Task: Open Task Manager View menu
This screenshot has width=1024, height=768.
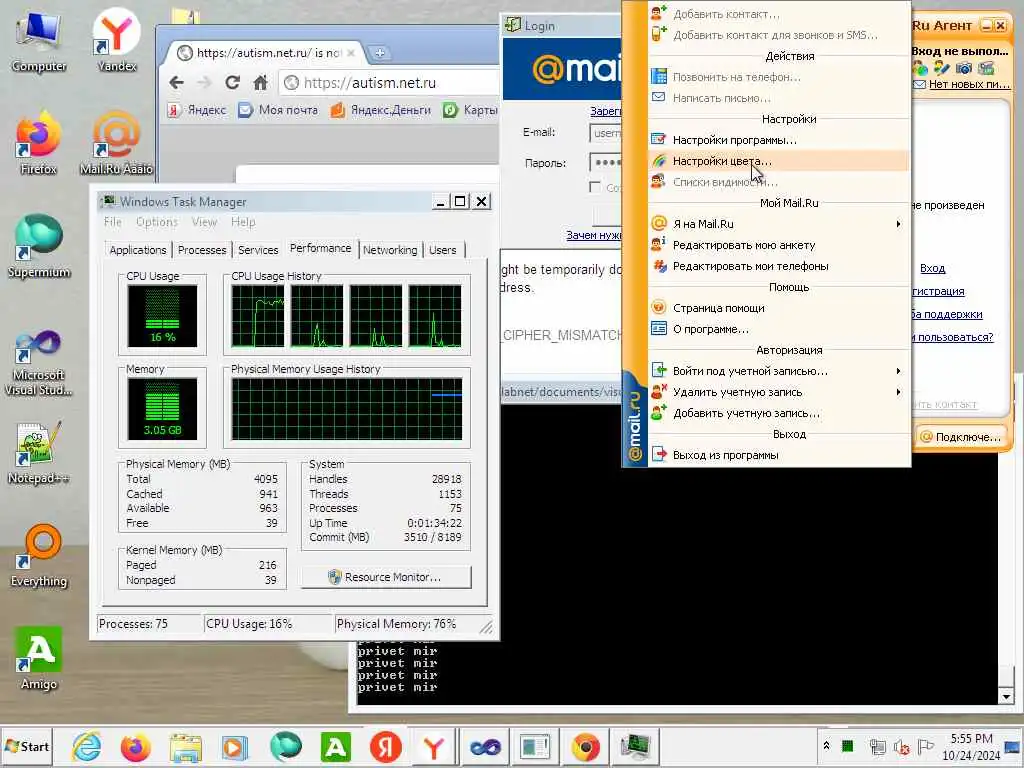Action: point(204,222)
